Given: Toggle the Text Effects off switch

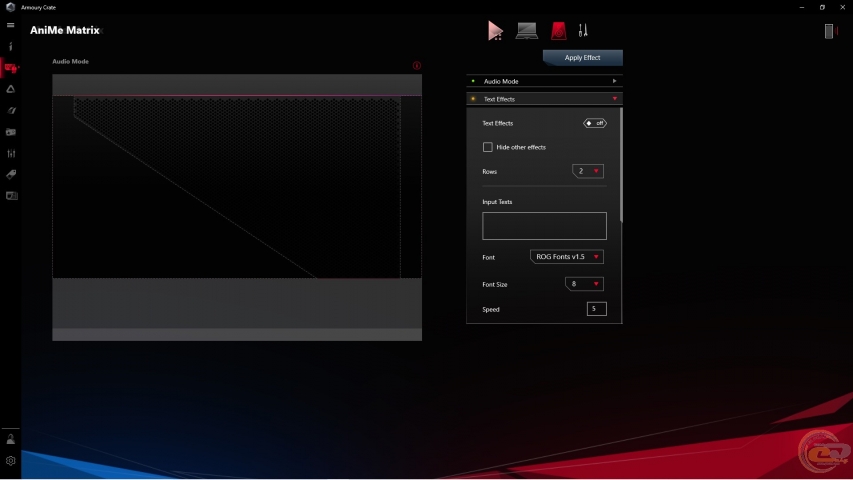Looking at the screenshot, I should 595,123.
